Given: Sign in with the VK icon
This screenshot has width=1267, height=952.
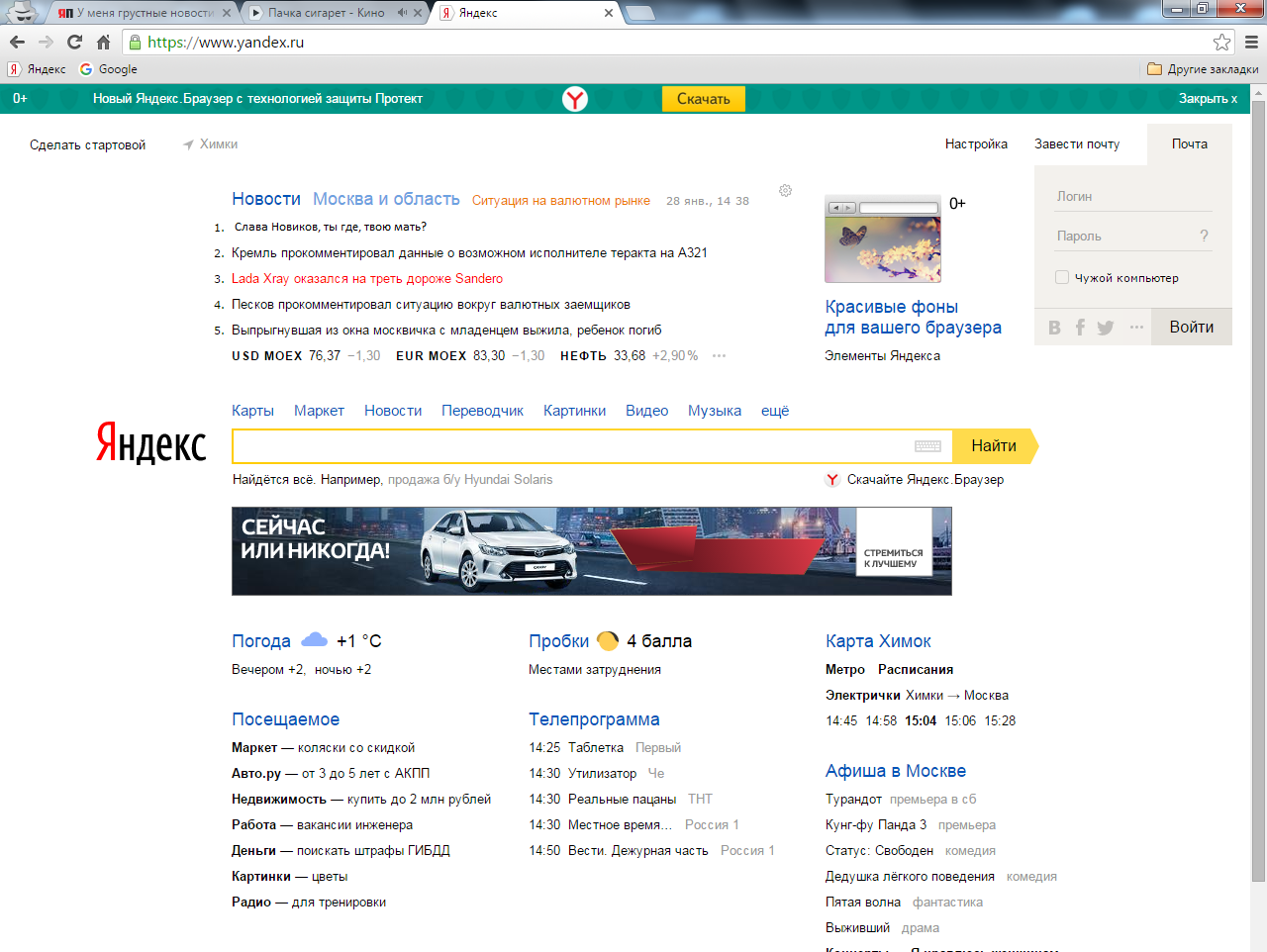Looking at the screenshot, I should click(1054, 328).
